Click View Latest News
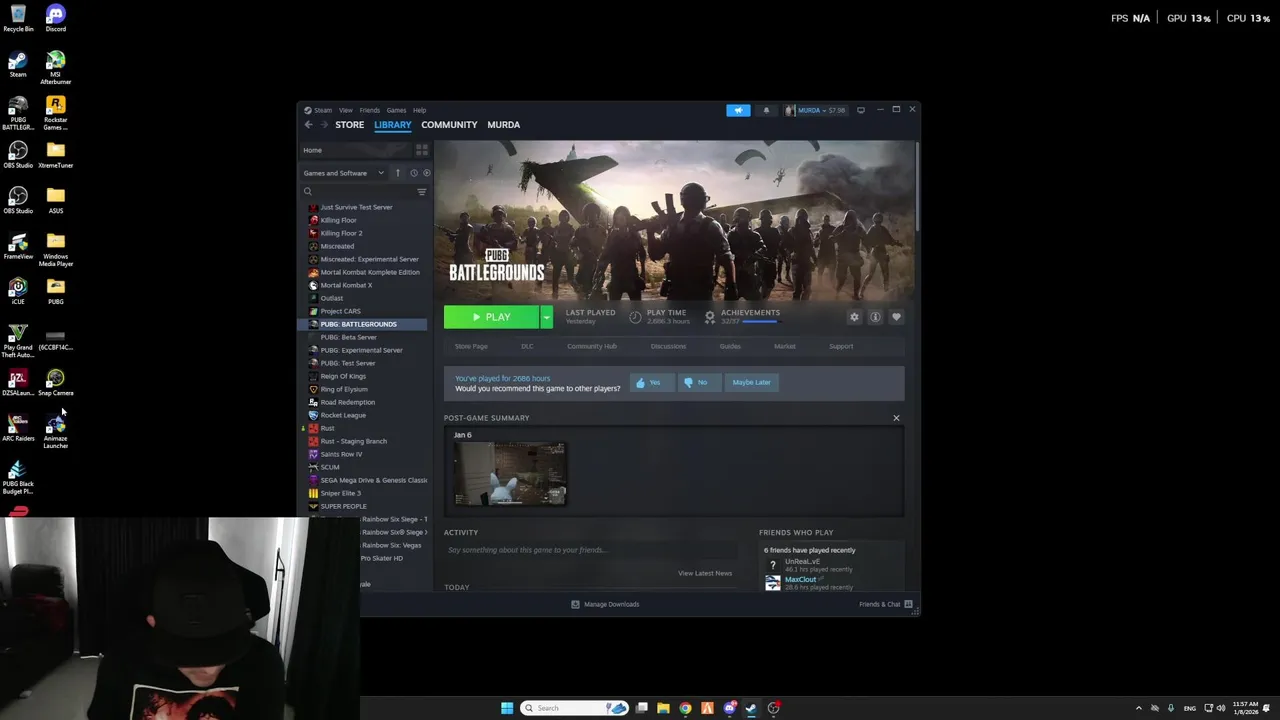1280x720 pixels. [x=705, y=573]
